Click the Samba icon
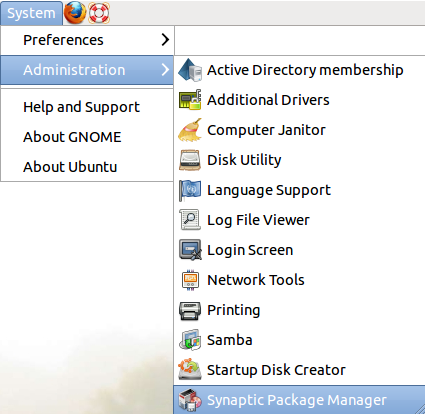 [x=190, y=340]
